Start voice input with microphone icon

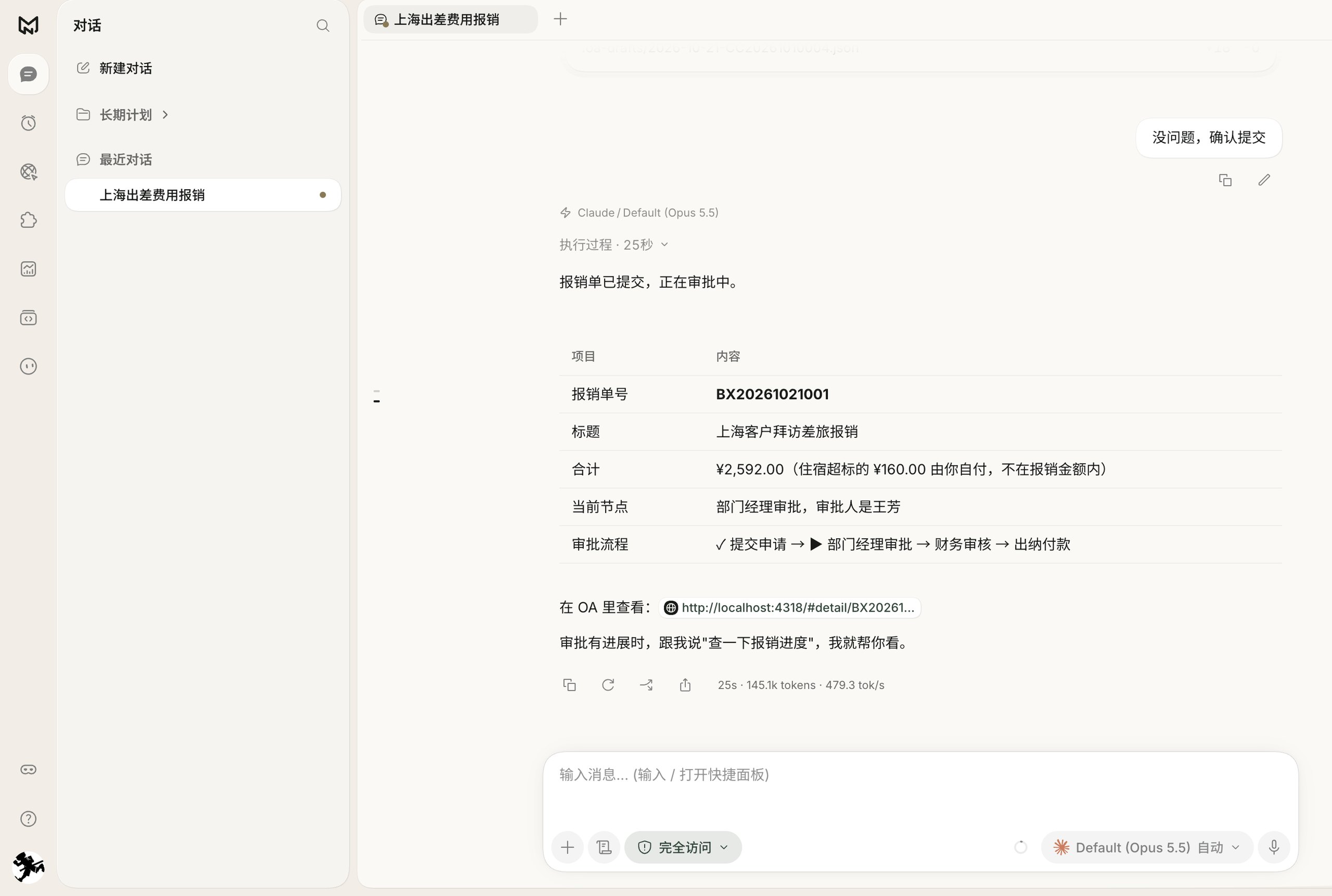click(x=1274, y=847)
